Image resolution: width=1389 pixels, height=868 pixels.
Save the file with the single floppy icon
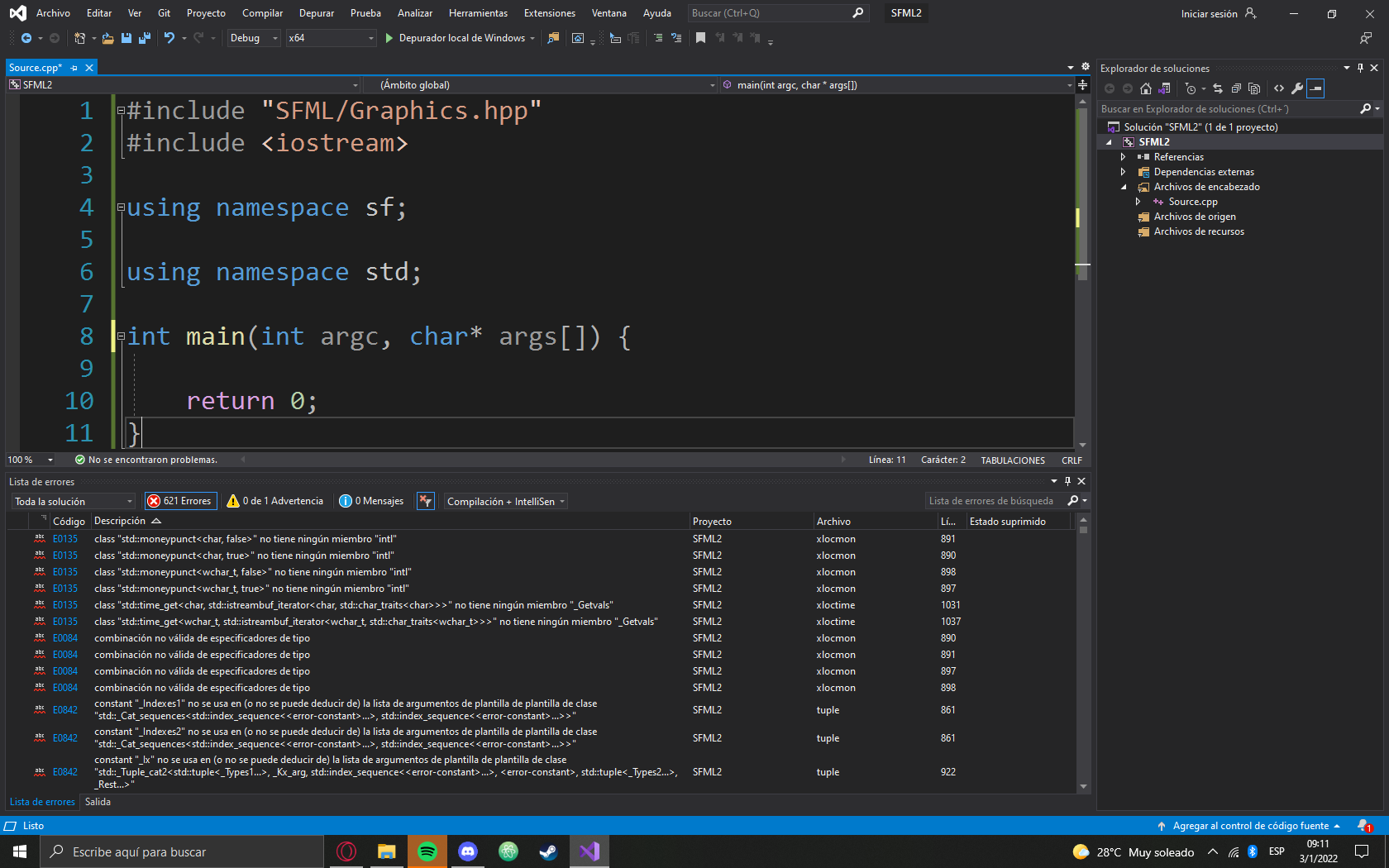[126, 38]
